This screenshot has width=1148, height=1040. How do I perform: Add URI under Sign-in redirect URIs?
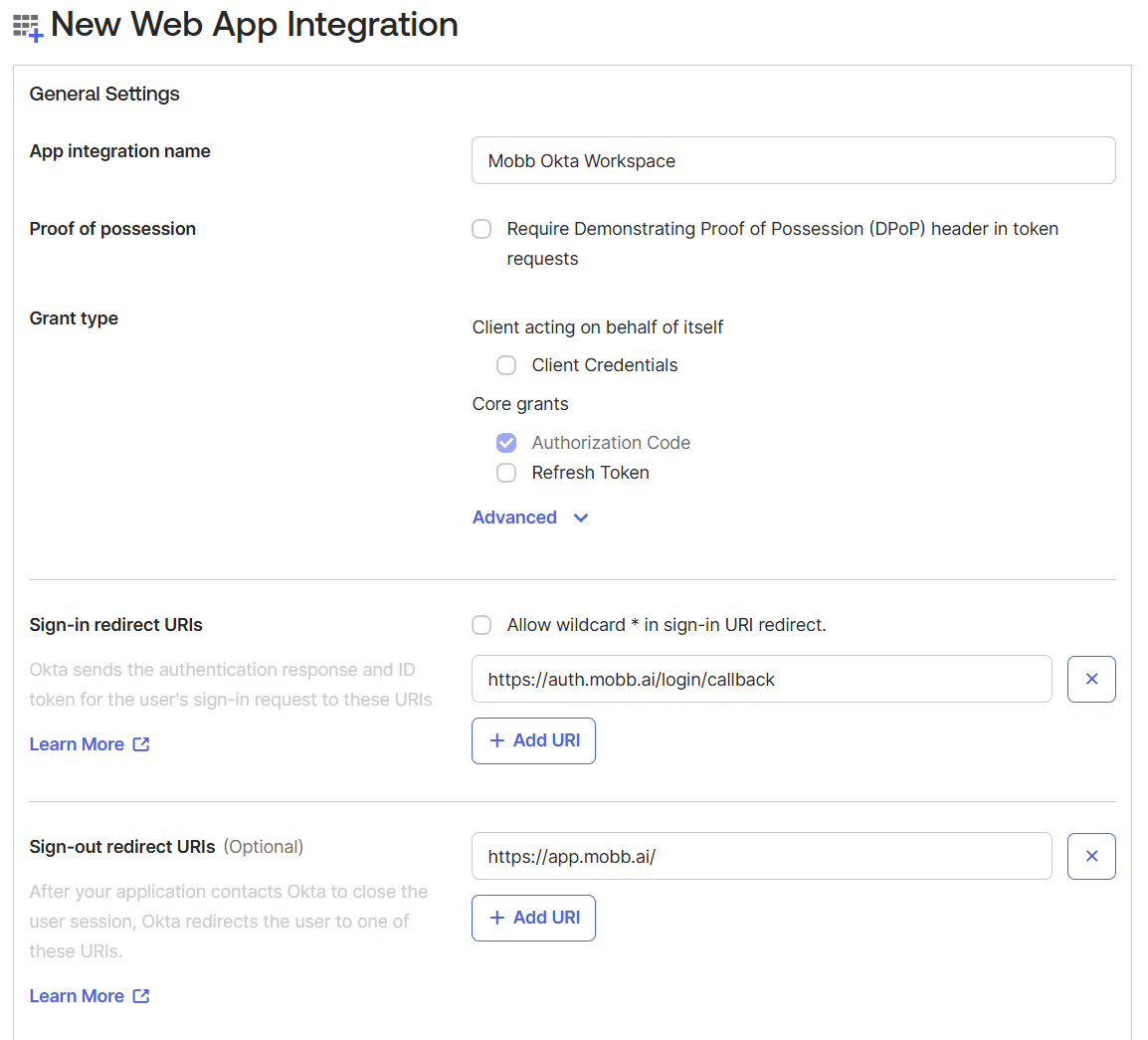pyautogui.click(x=533, y=740)
